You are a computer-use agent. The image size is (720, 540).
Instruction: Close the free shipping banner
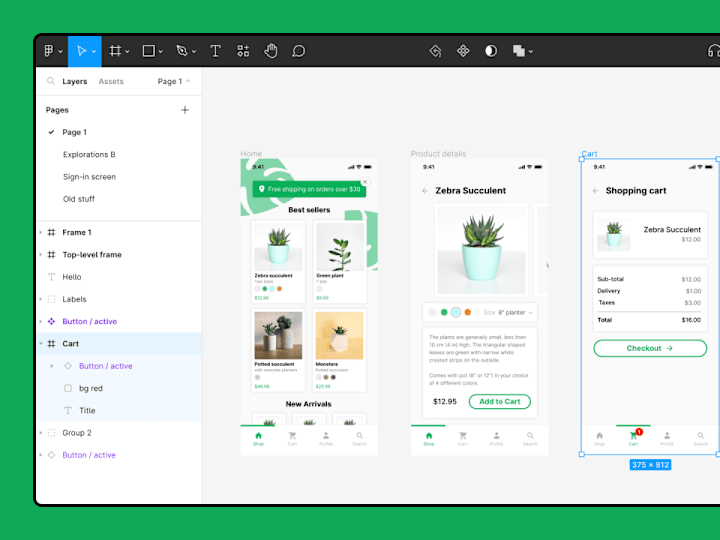[365, 182]
